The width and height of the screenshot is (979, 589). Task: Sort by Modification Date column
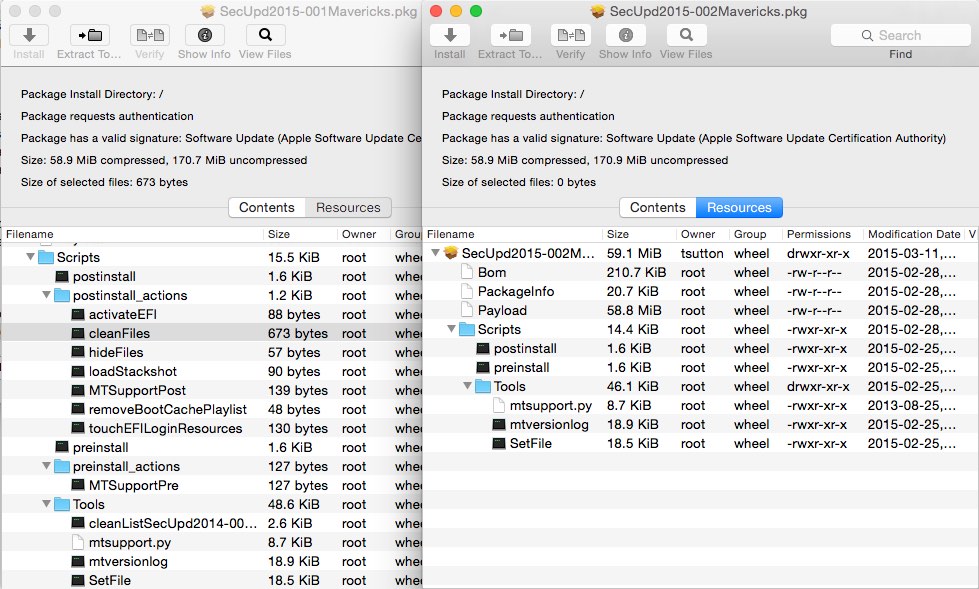913,234
